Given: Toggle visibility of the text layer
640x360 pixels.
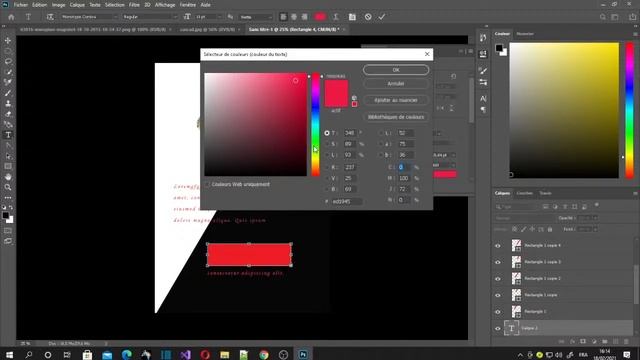Looking at the screenshot, I should pos(498,328).
